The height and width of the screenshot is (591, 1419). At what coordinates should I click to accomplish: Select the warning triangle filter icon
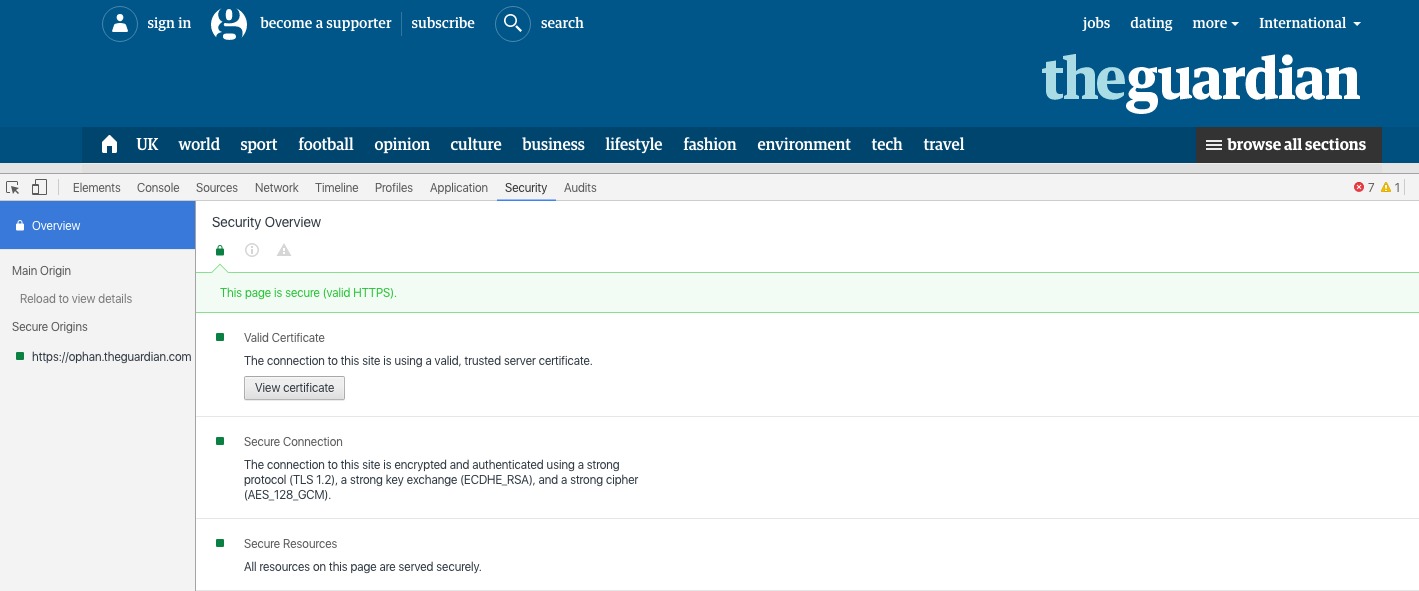[x=284, y=250]
